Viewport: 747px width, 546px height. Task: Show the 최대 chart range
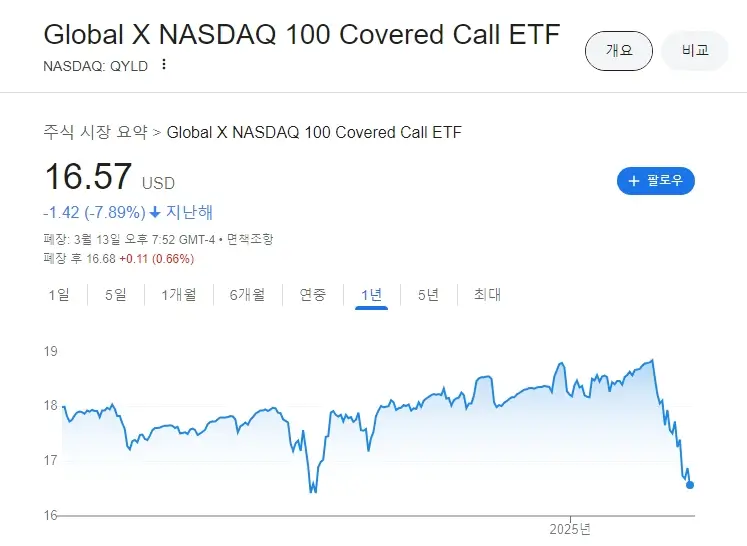coord(487,294)
